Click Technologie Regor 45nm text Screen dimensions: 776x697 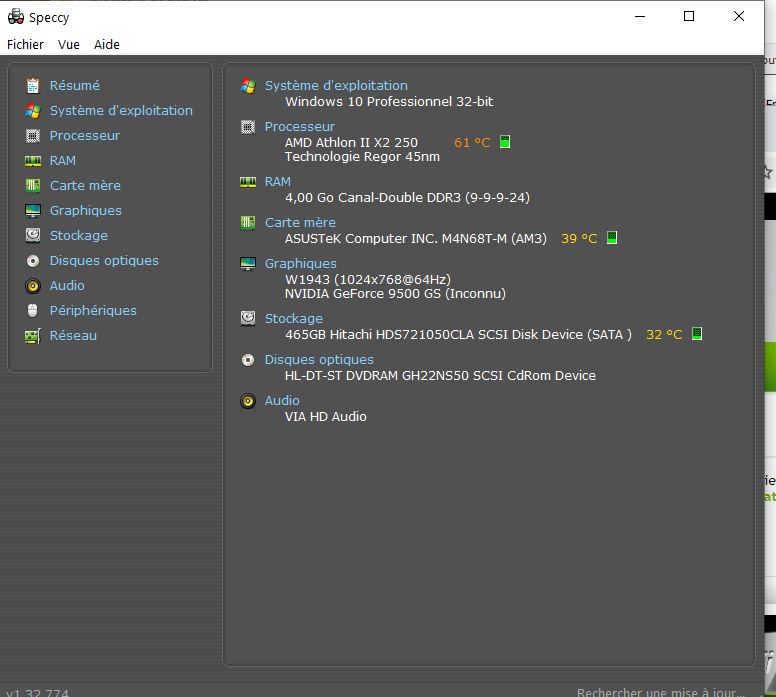click(362, 157)
